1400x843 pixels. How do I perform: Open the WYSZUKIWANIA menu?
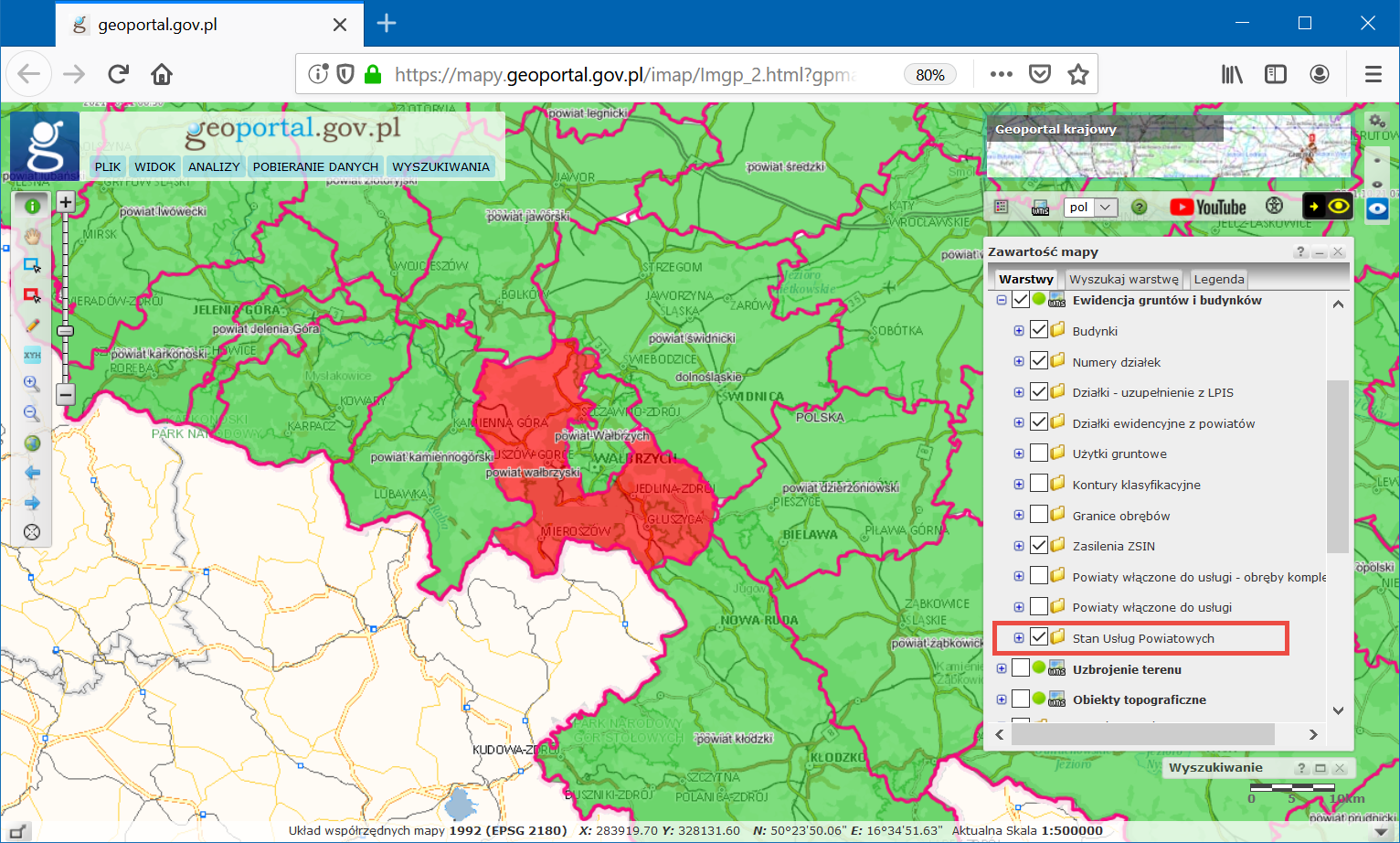(x=440, y=166)
